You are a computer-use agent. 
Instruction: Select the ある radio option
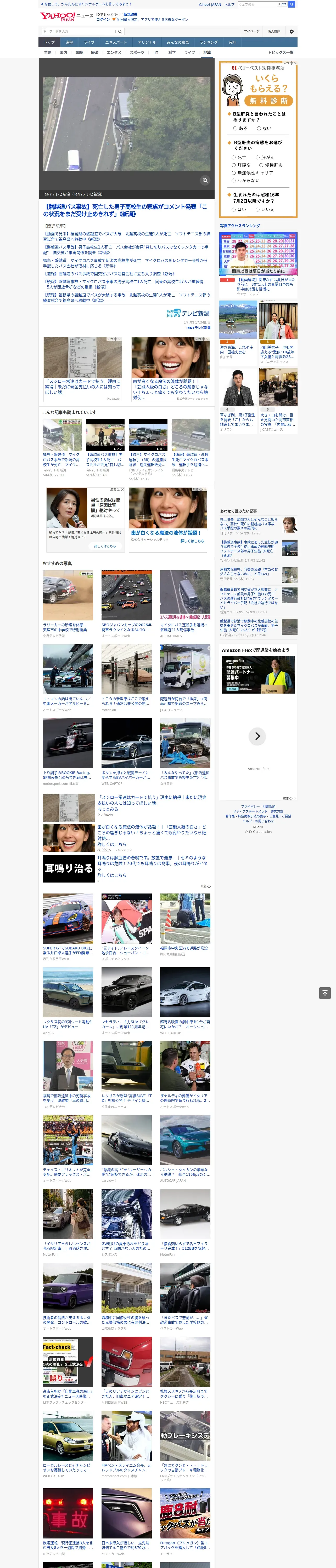tap(235, 128)
